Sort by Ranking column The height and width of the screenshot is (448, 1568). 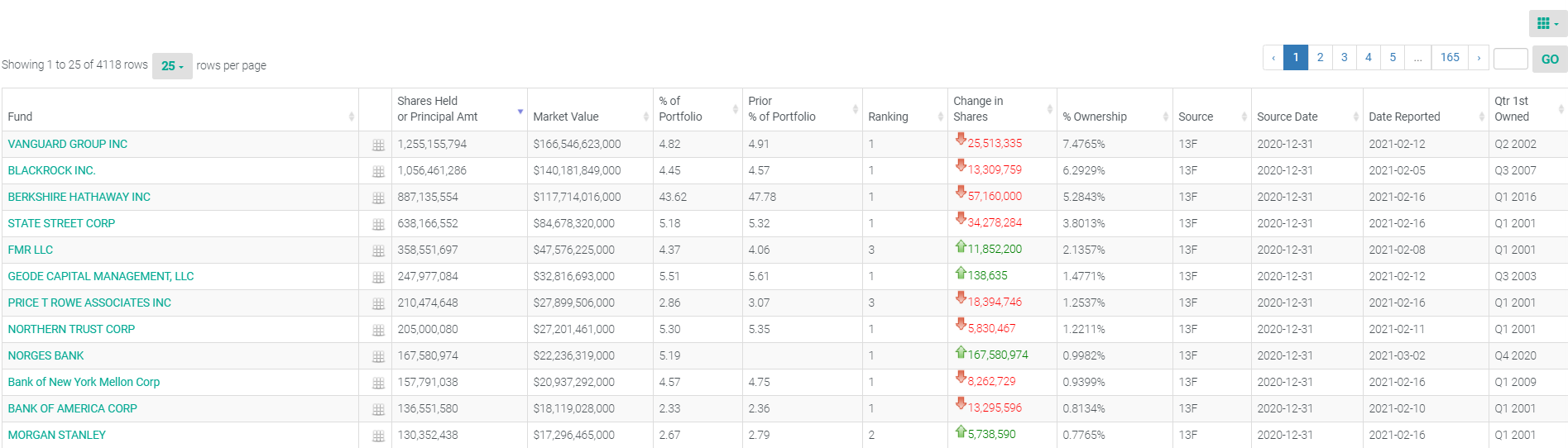[x=905, y=109]
